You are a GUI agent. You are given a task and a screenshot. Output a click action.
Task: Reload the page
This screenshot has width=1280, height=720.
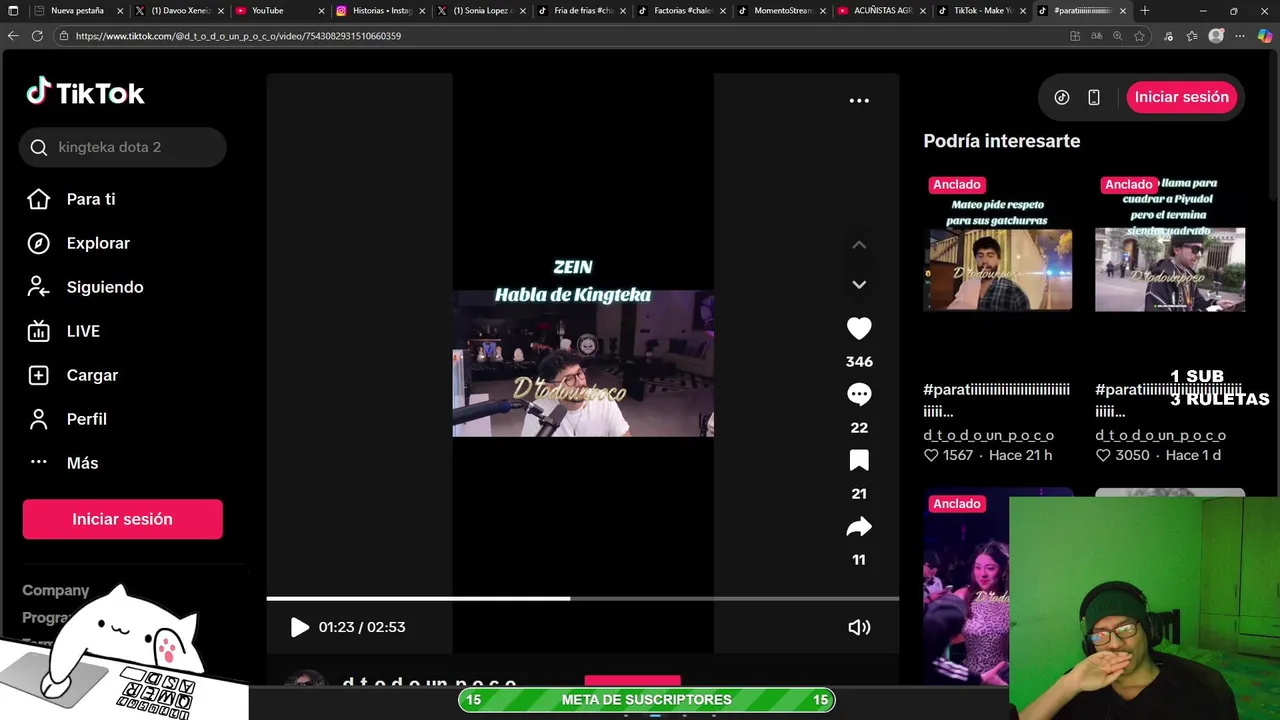tap(37, 35)
